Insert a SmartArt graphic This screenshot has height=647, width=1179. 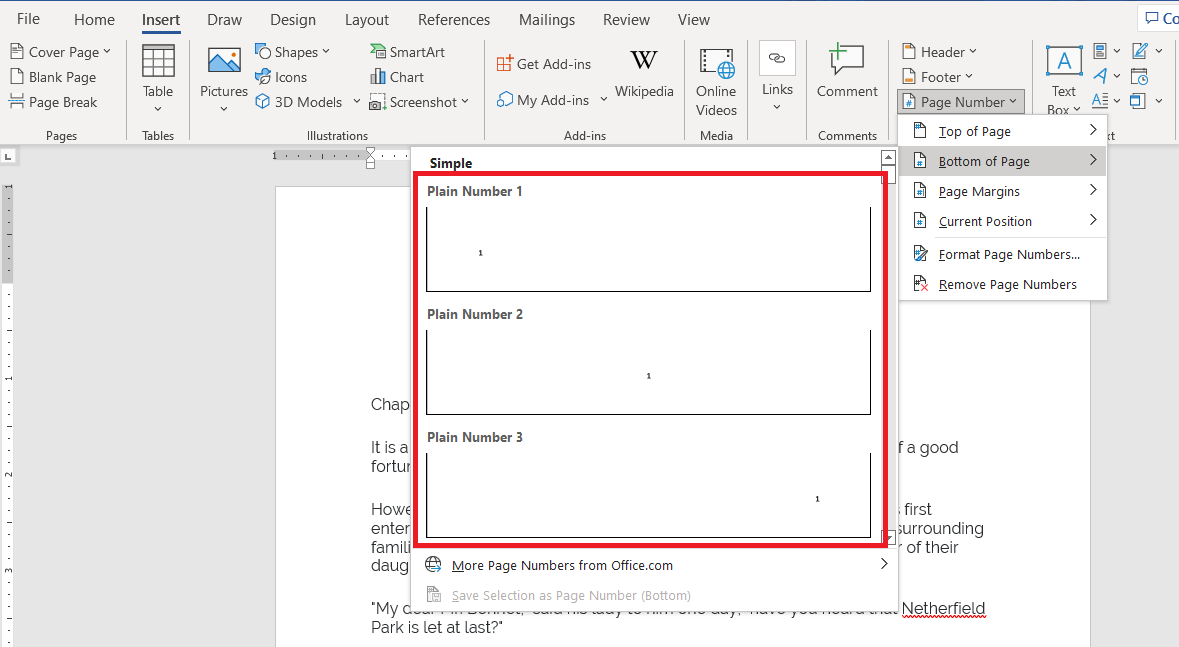[x=408, y=52]
